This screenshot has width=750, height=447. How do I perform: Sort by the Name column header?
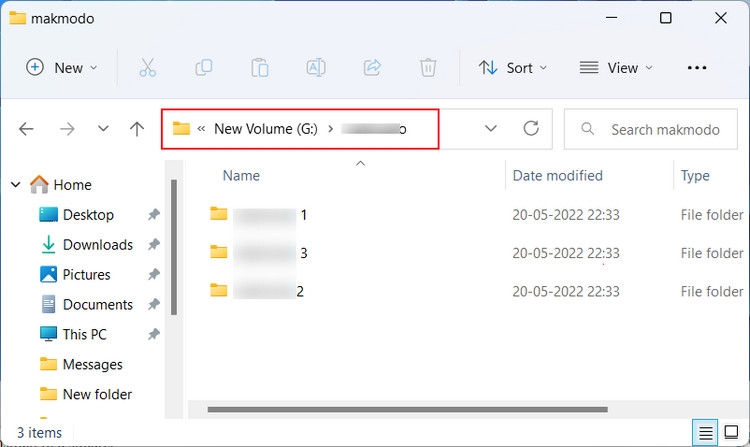241,175
